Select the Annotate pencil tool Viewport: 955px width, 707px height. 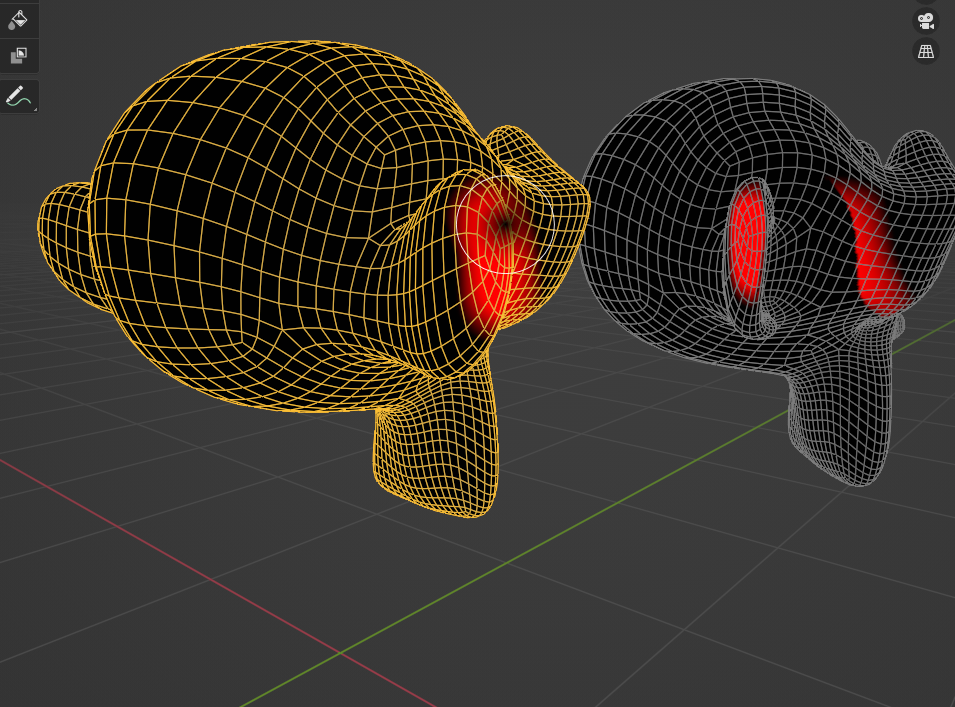tap(18, 96)
